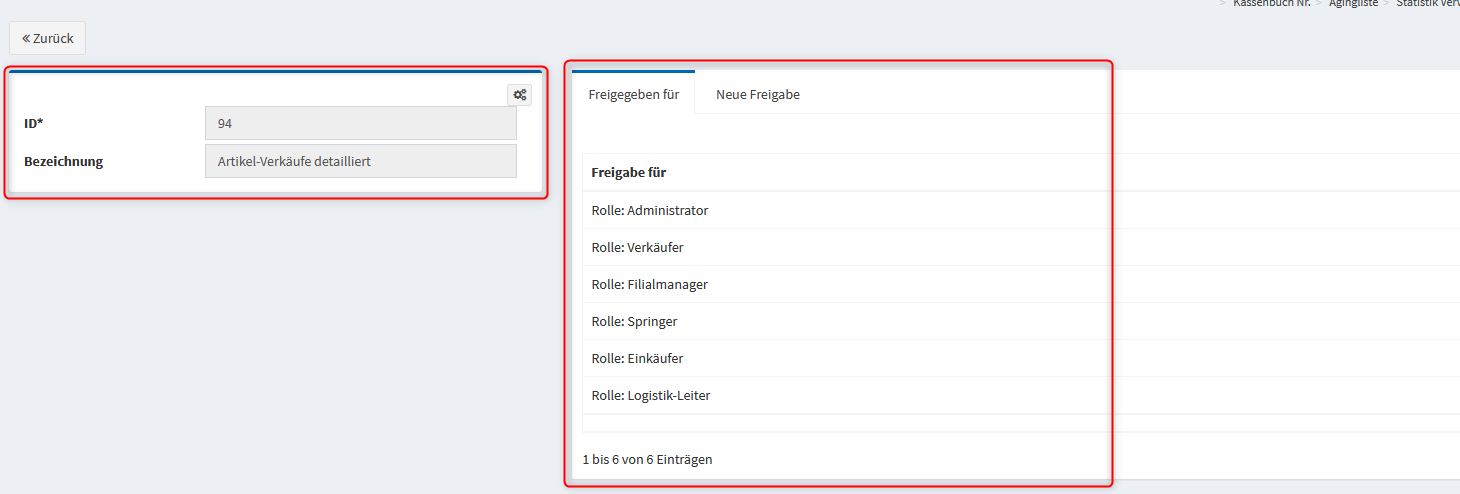This screenshot has width=1460, height=494.
Task: Open the settings gears icon in ID panel
Action: (x=519, y=95)
